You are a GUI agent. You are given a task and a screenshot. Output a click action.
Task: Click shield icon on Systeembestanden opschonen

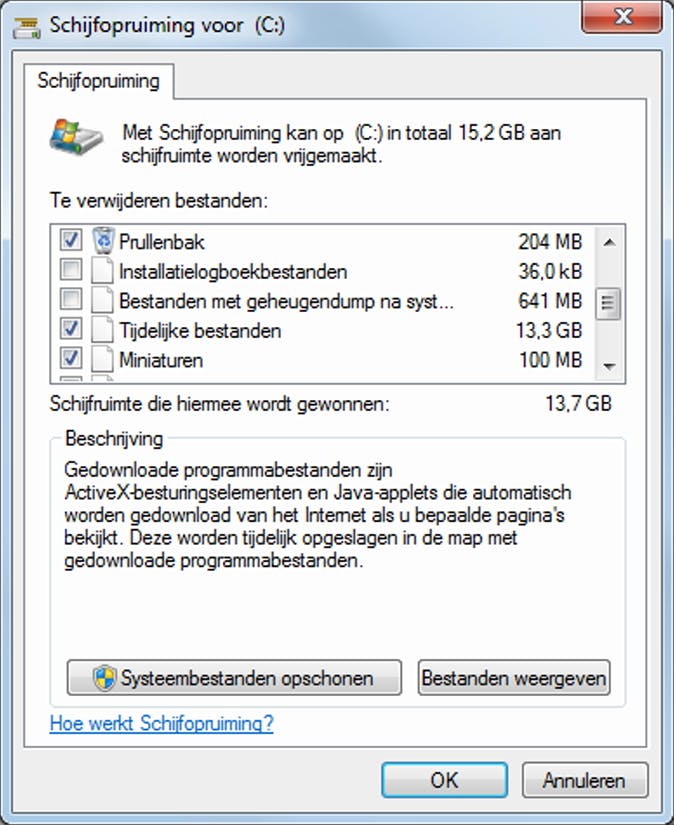click(x=104, y=678)
